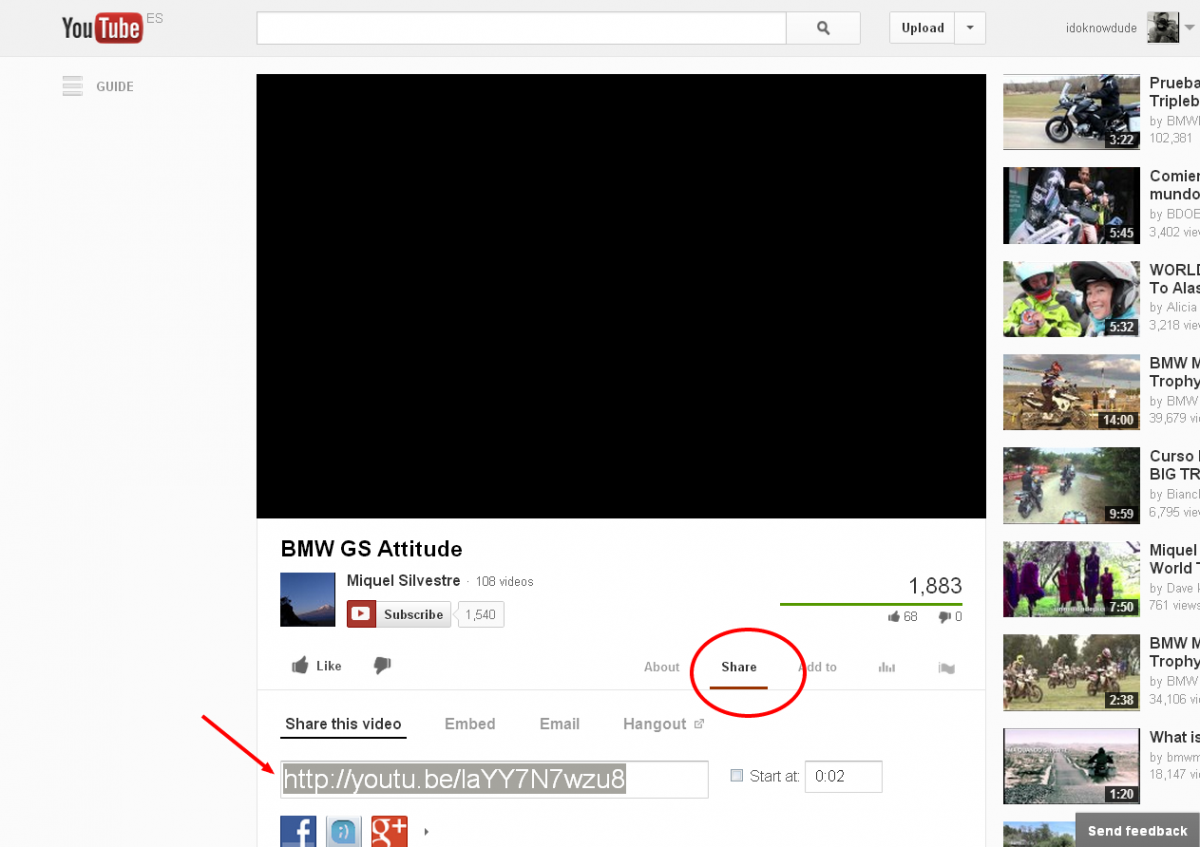1200x847 pixels.
Task: Open the account menu arrow beside avatar
Action: coord(1188,28)
